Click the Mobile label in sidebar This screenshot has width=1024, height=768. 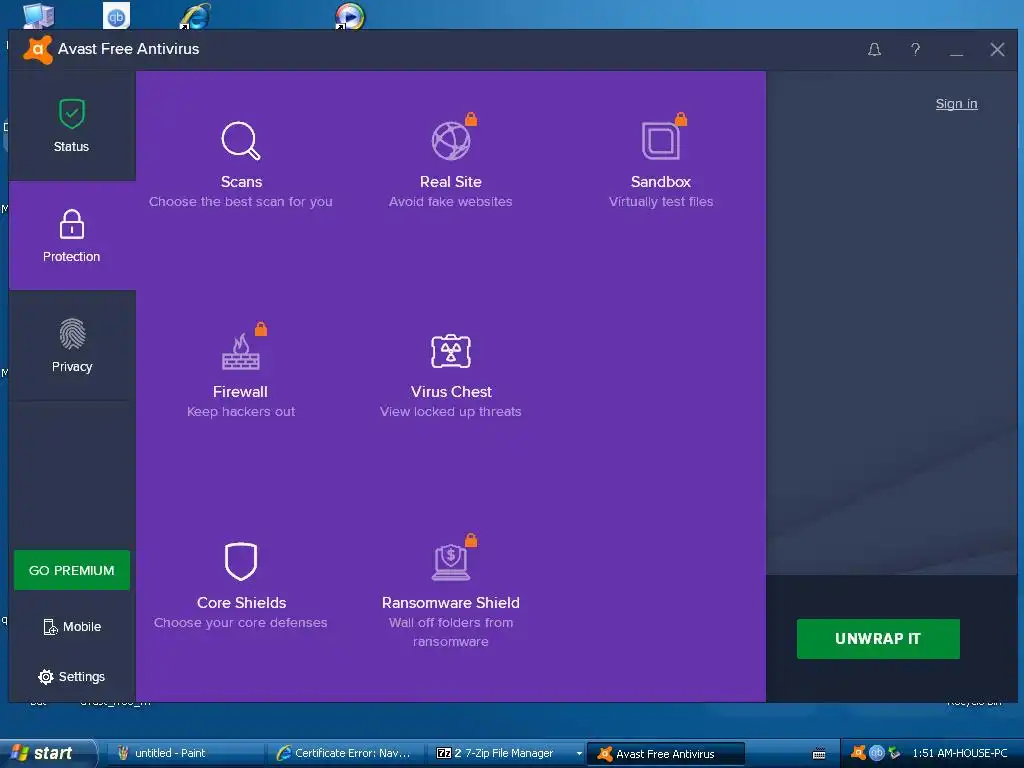click(x=82, y=627)
